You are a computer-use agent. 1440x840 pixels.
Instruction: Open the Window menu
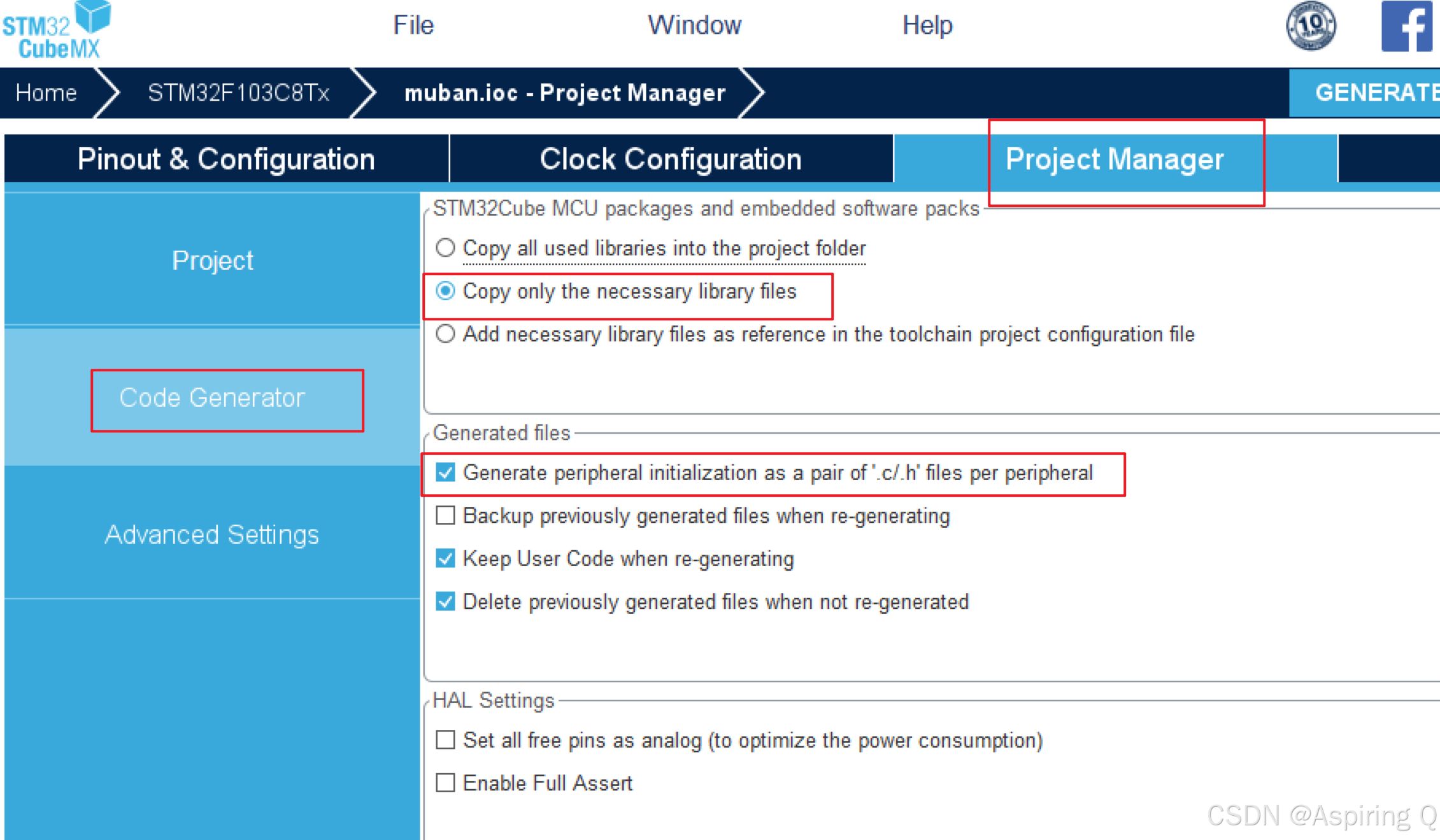click(694, 25)
